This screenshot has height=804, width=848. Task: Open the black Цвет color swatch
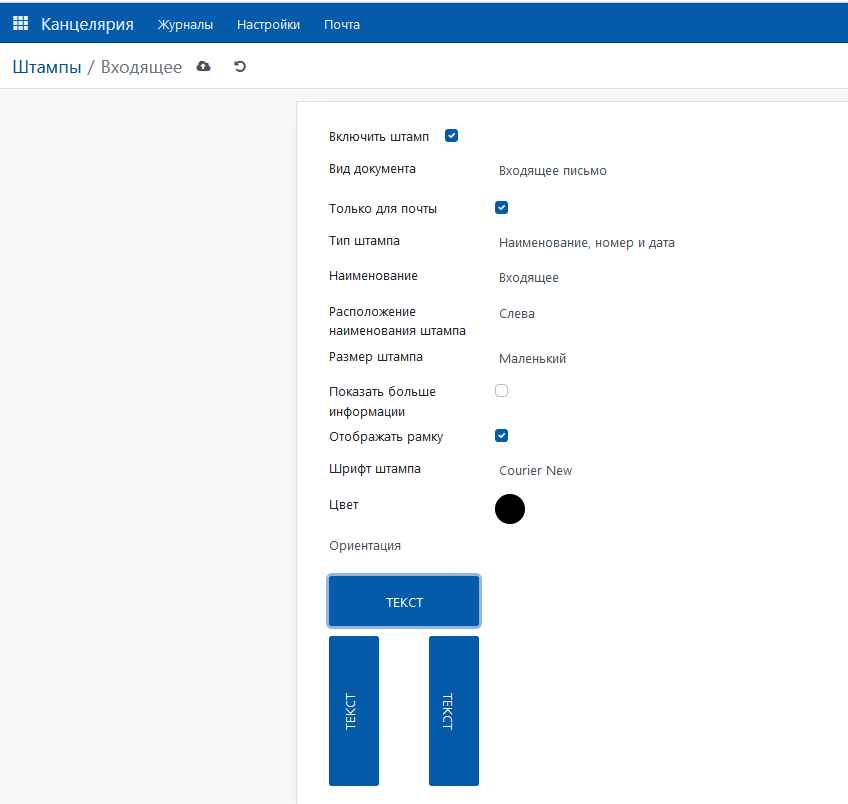(510, 509)
